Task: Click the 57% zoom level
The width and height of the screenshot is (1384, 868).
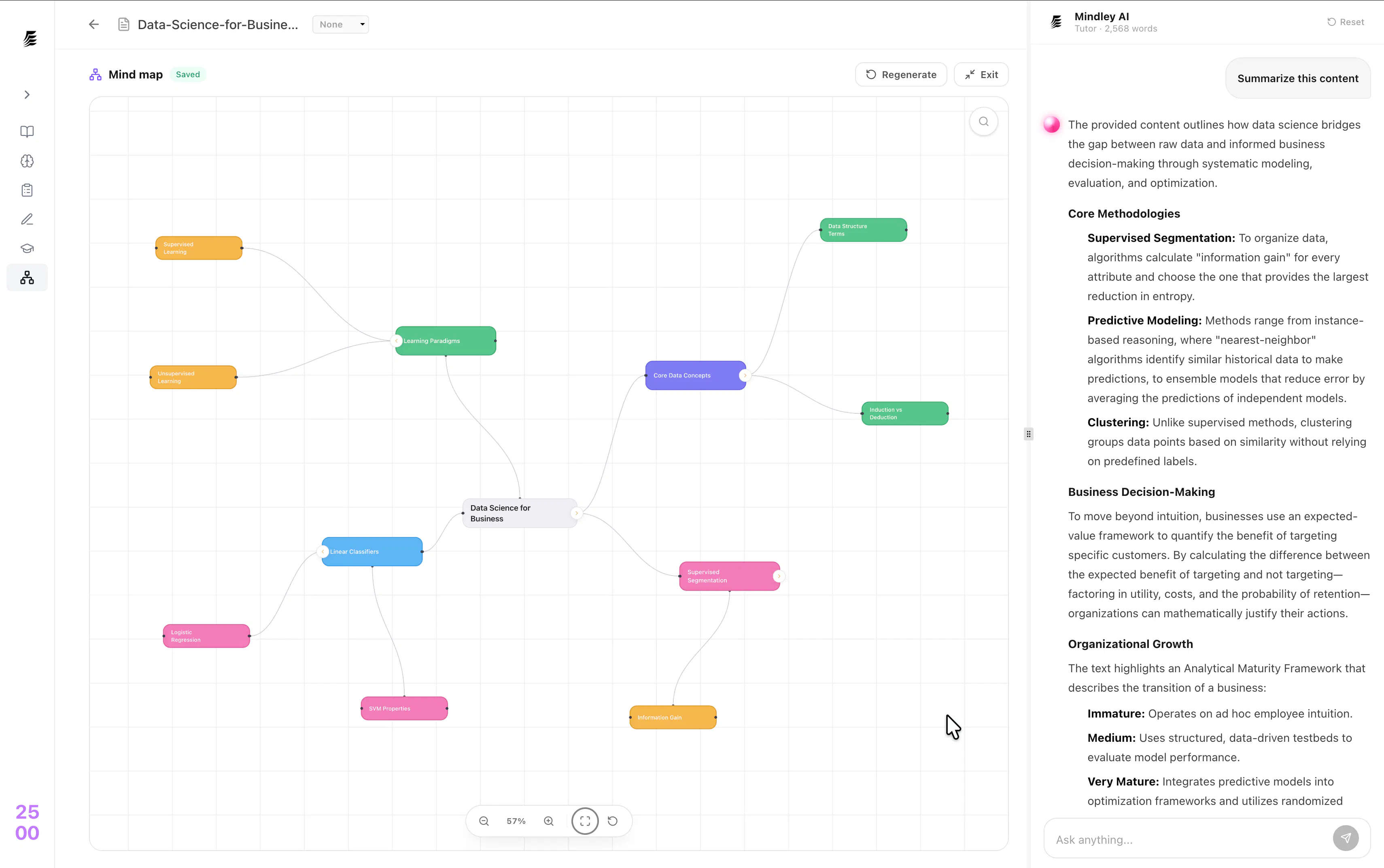Action: click(516, 821)
